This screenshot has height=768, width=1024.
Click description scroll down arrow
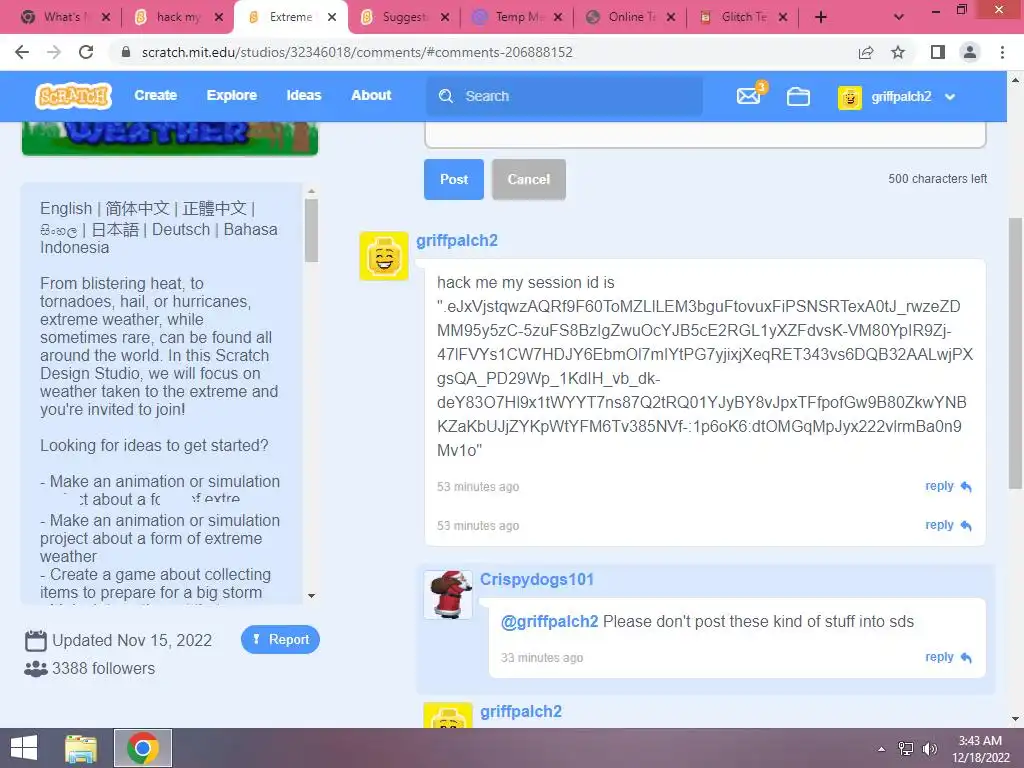tap(312, 596)
